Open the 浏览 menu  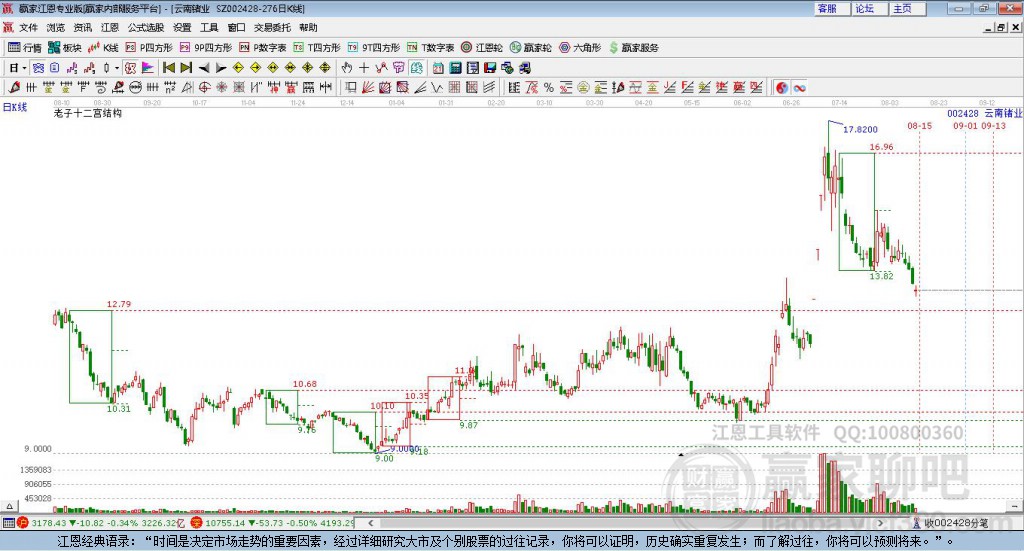(x=56, y=27)
